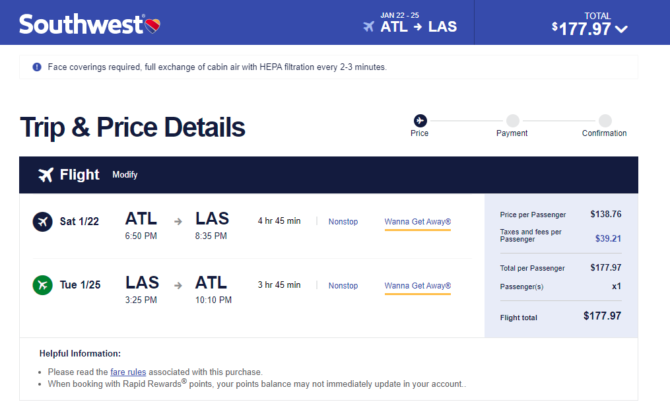This screenshot has height=408, width=670.
Task: Click the white airplane icon in Flight header
Action: 46,174
